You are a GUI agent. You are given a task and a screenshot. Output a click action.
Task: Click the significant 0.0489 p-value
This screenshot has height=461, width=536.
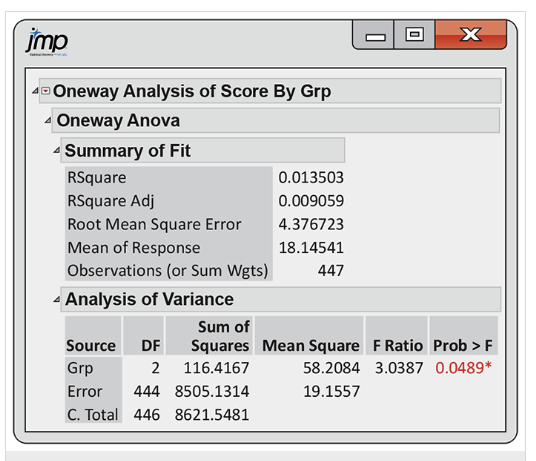click(463, 368)
